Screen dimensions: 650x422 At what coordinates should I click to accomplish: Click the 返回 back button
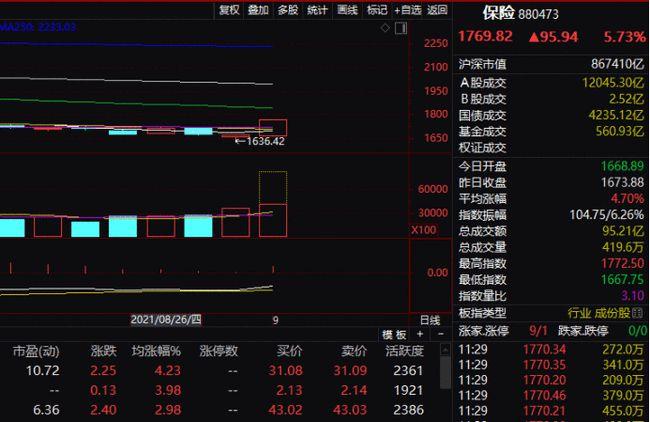pos(437,10)
